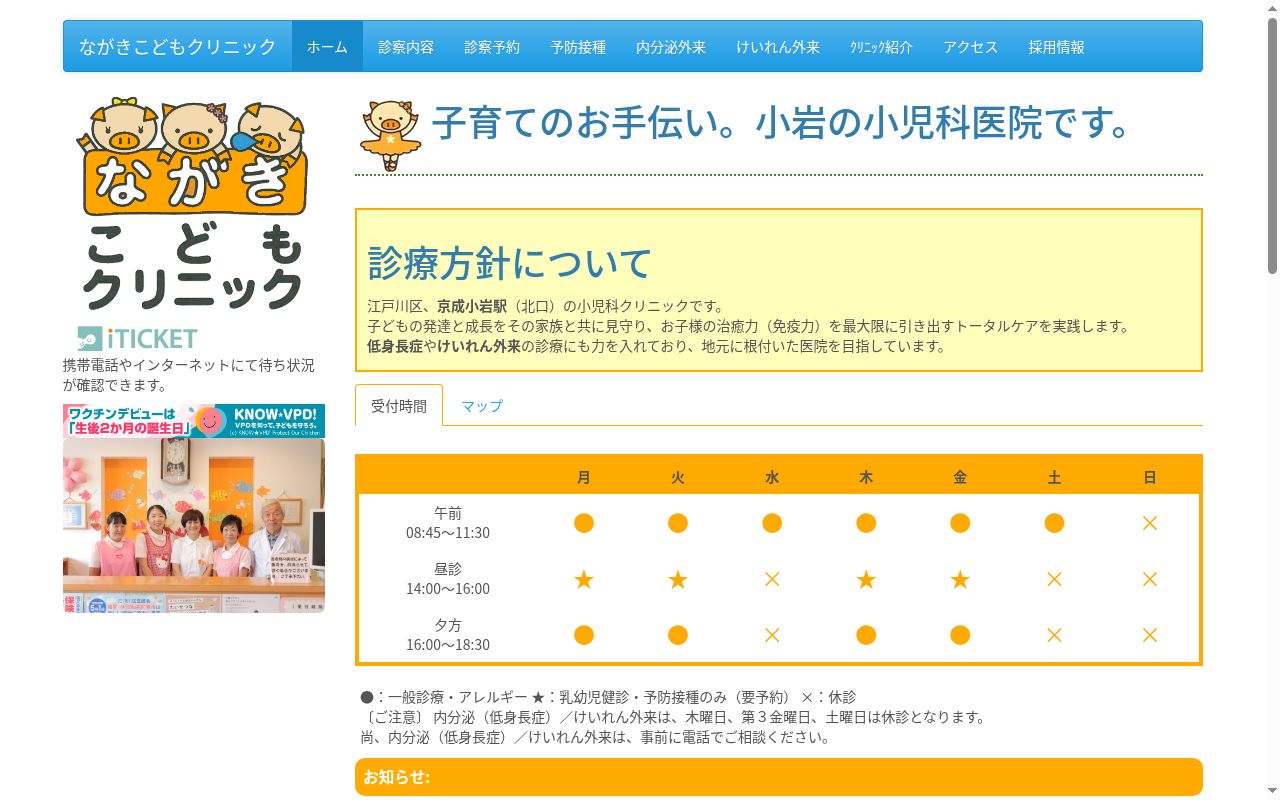Viewport: 1280px width, 800px height.
Task: Click the clinic staff group photo
Action: (194, 525)
